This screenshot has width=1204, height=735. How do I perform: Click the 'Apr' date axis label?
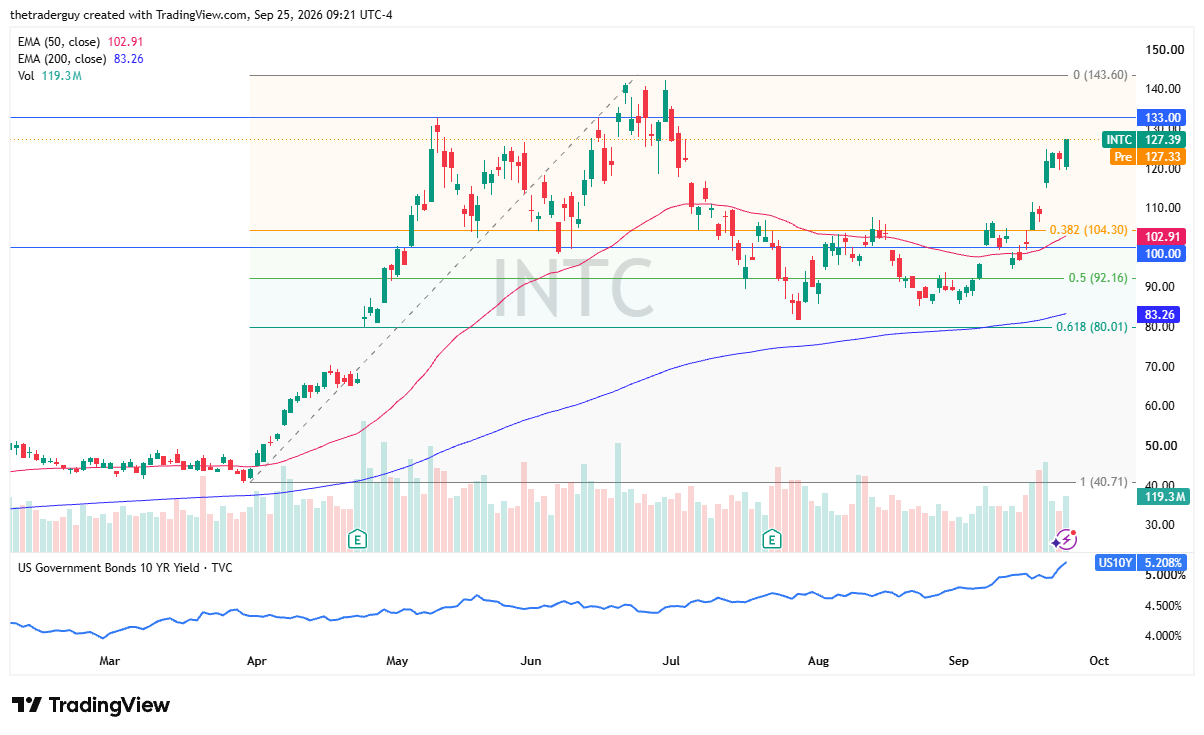[256, 661]
